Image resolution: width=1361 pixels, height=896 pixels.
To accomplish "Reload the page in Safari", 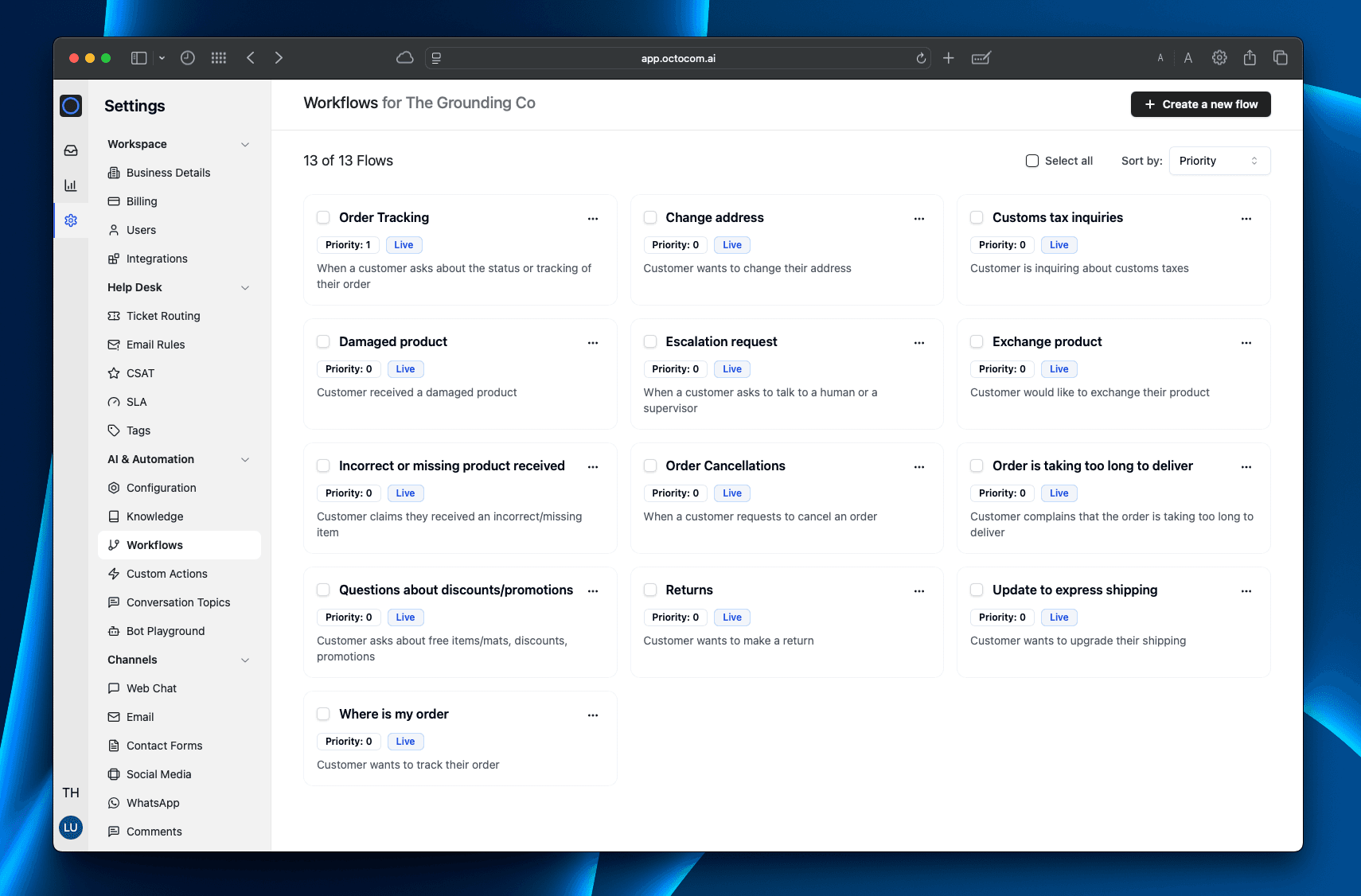I will tap(921, 58).
